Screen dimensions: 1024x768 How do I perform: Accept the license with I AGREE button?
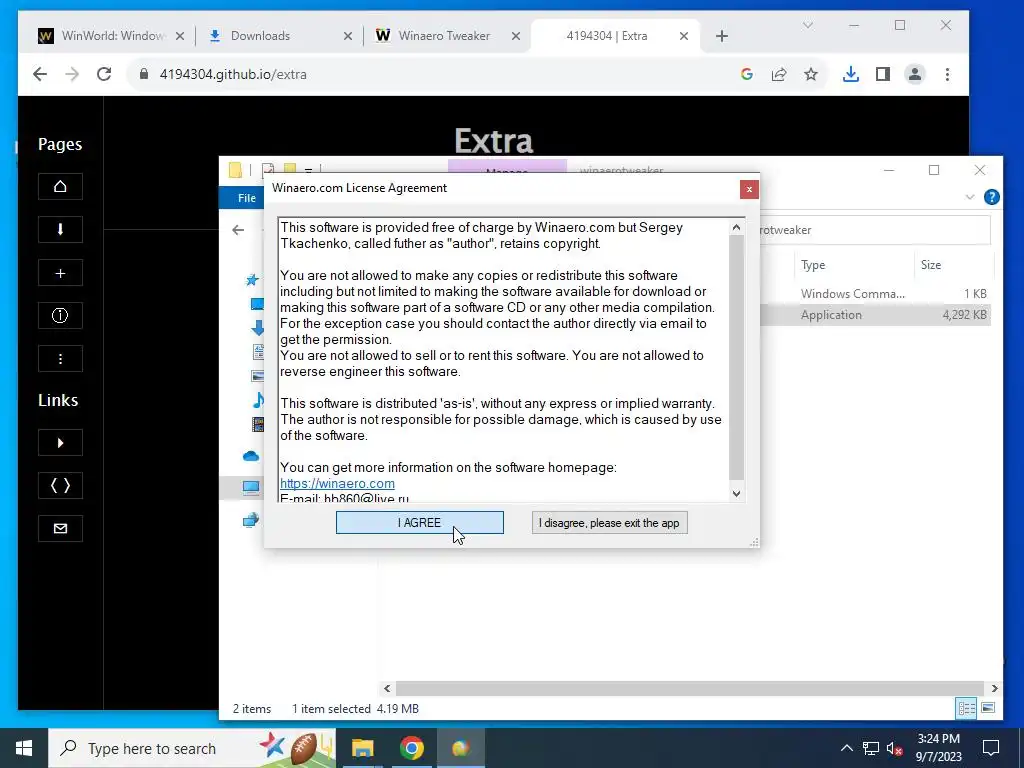[x=419, y=522]
